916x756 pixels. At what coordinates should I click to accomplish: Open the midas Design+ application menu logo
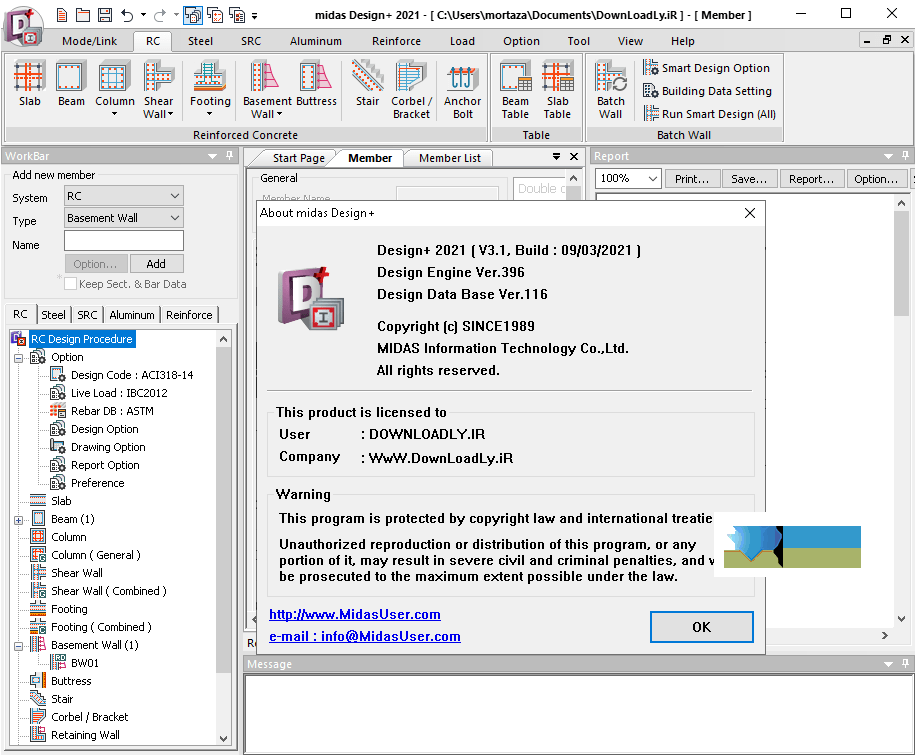23,26
